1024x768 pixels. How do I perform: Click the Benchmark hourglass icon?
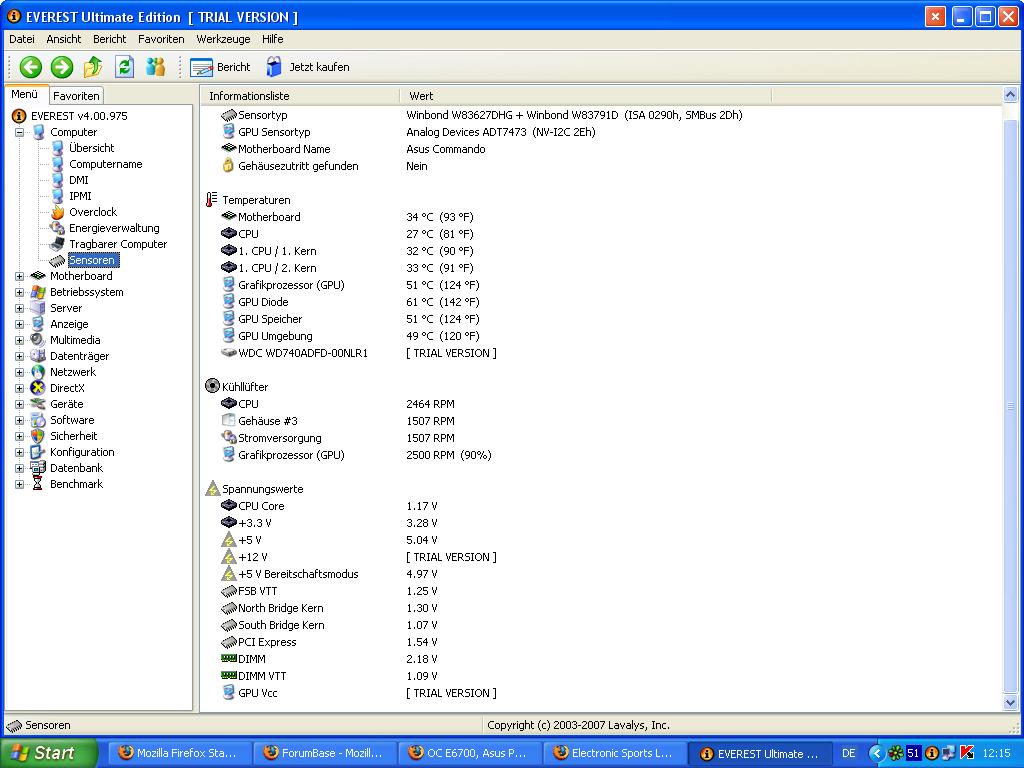point(38,484)
